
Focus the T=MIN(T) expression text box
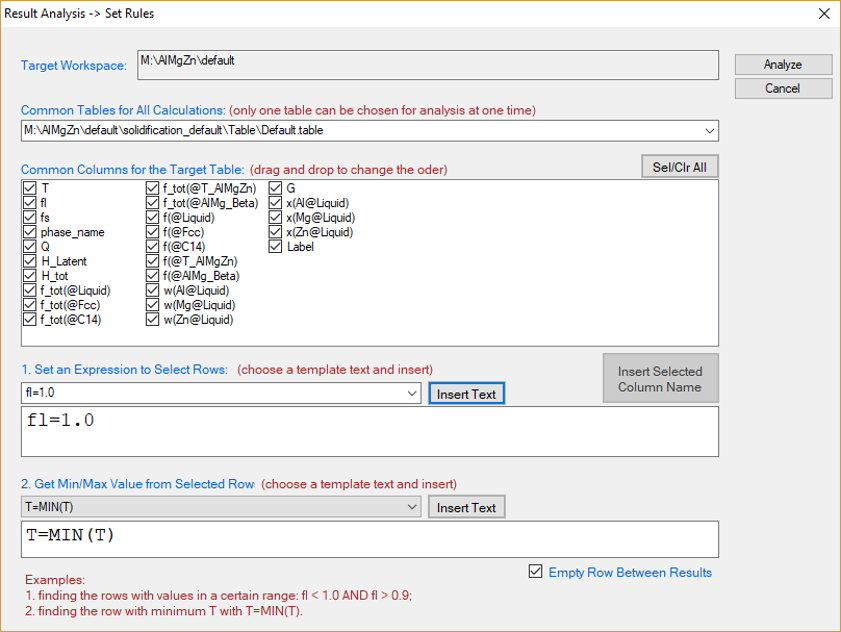coord(369,539)
